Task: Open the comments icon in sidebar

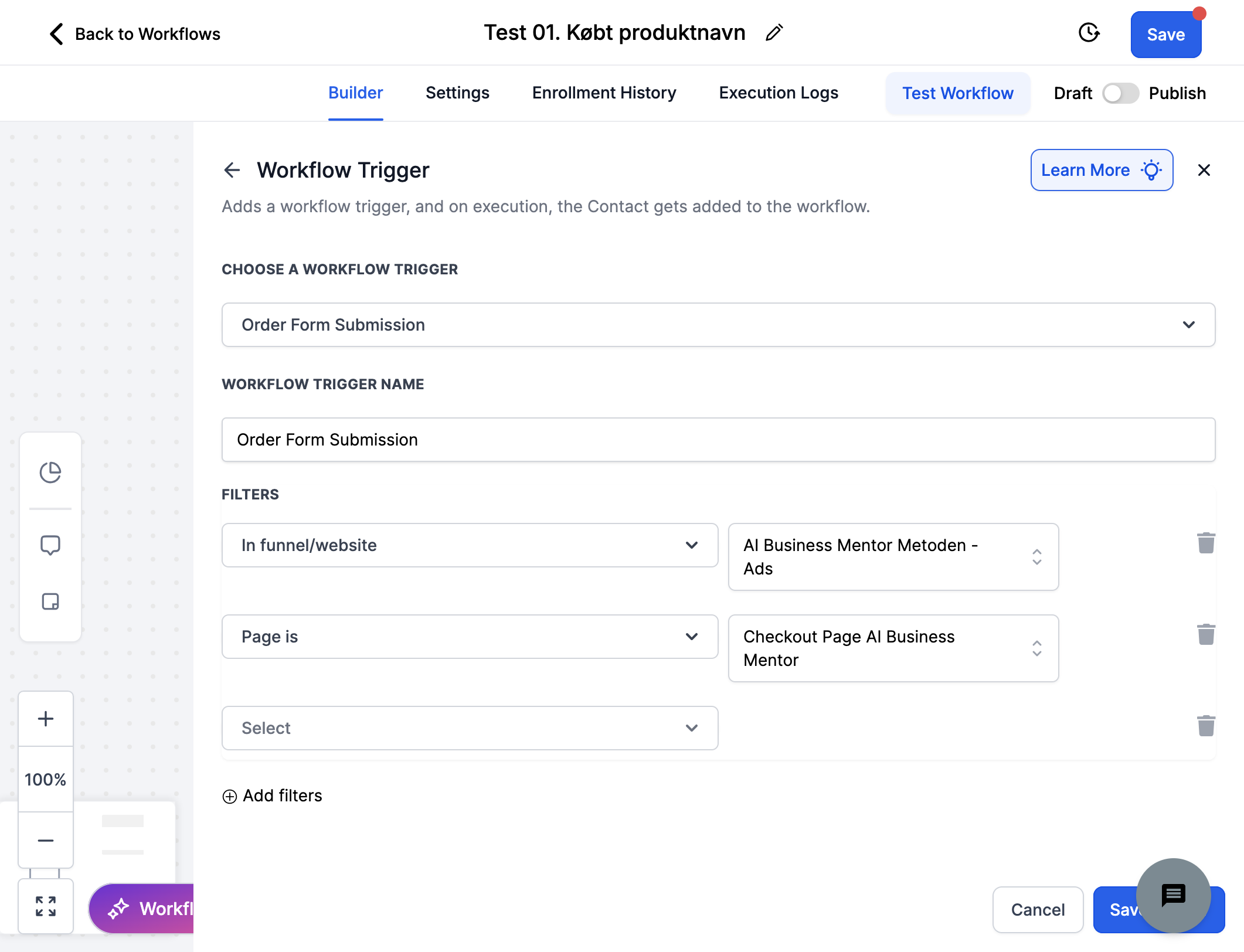Action: (x=50, y=545)
